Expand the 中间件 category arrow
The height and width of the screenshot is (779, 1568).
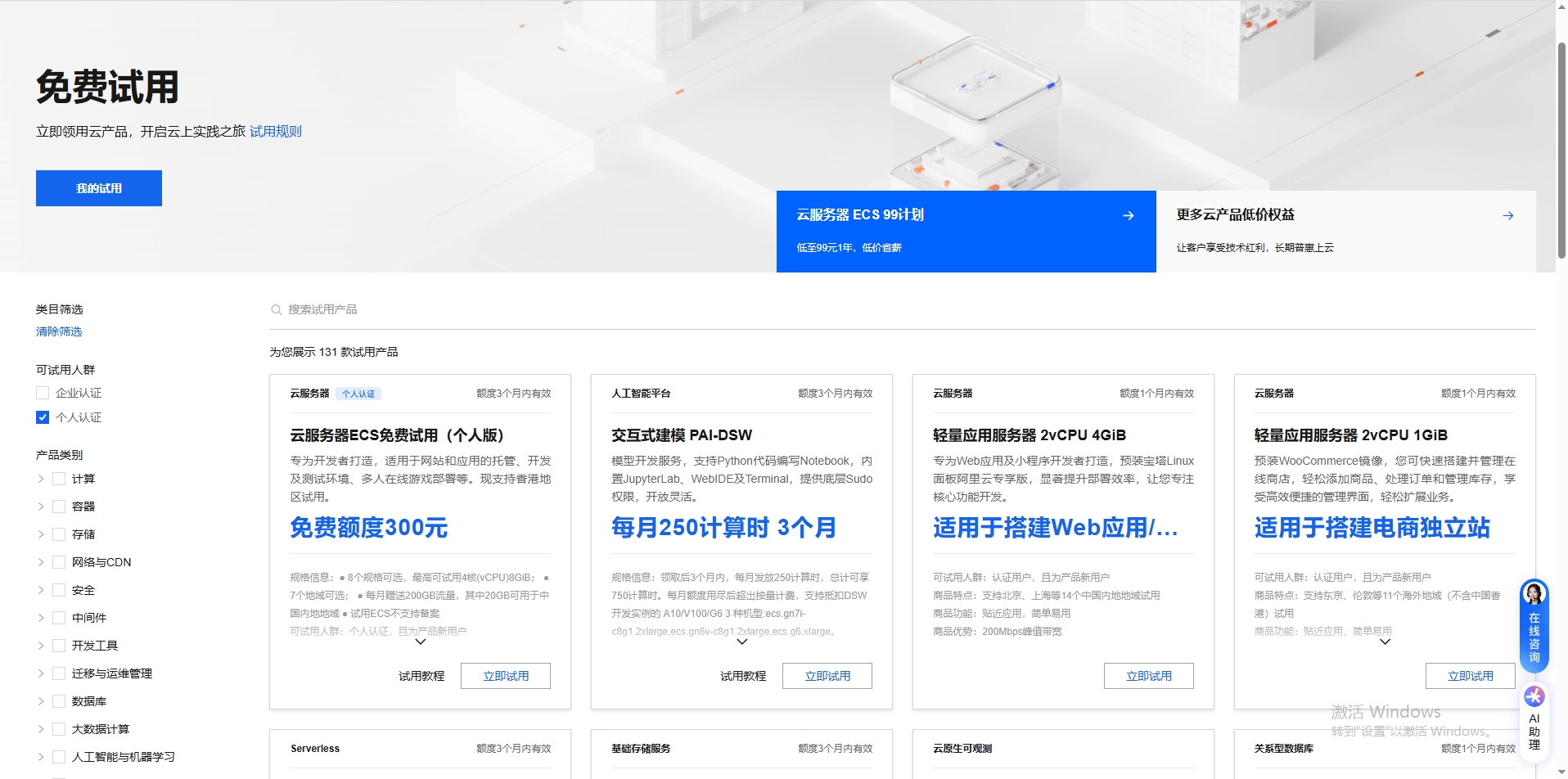point(41,618)
